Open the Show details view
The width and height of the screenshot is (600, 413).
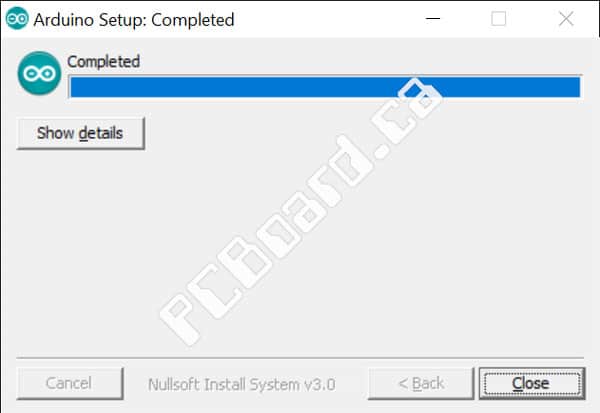[x=80, y=133]
